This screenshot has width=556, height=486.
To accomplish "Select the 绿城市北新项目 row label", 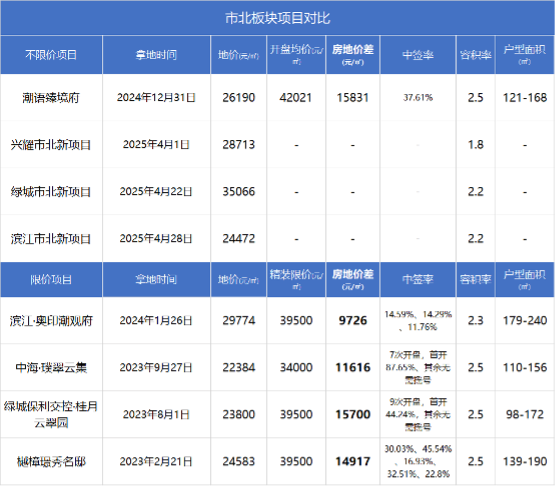I will [x=51, y=191].
